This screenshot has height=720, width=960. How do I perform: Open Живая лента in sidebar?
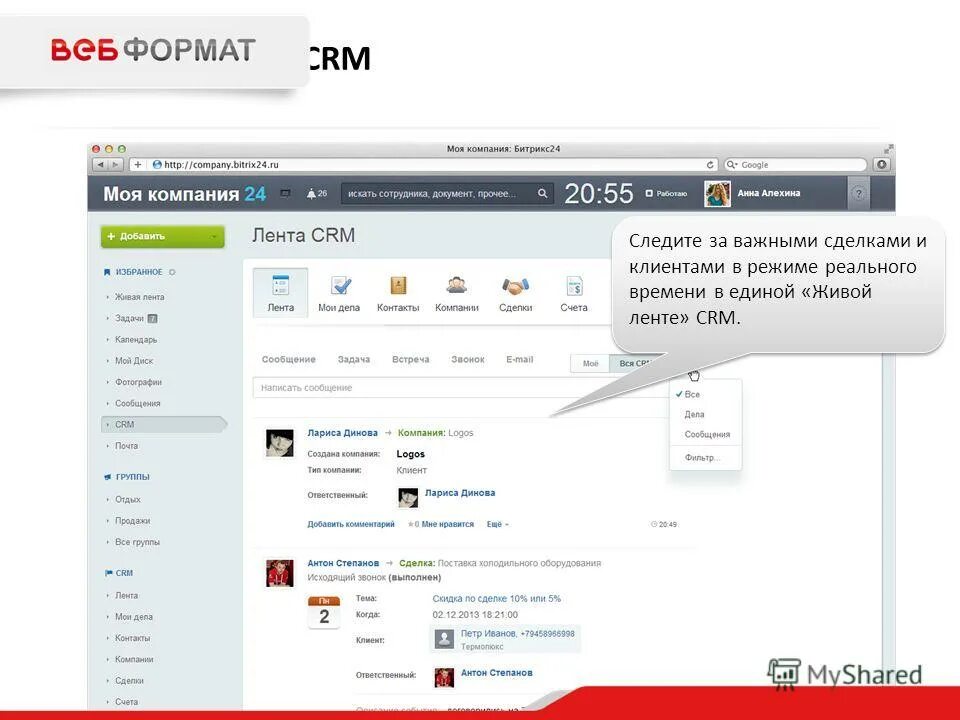pos(140,297)
